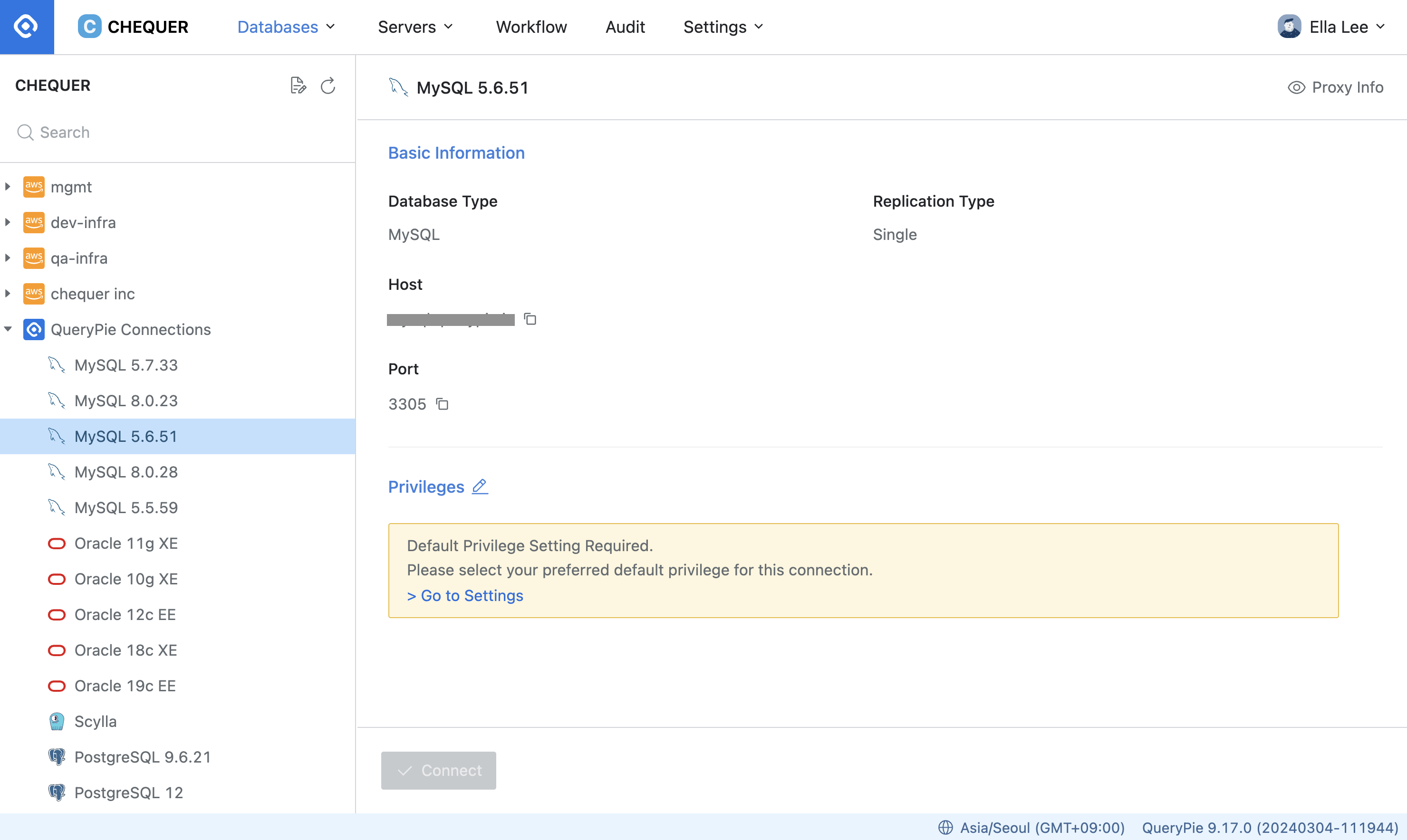Click into the sidebar Search field
Screen dimensions: 1407x840
pos(178,133)
